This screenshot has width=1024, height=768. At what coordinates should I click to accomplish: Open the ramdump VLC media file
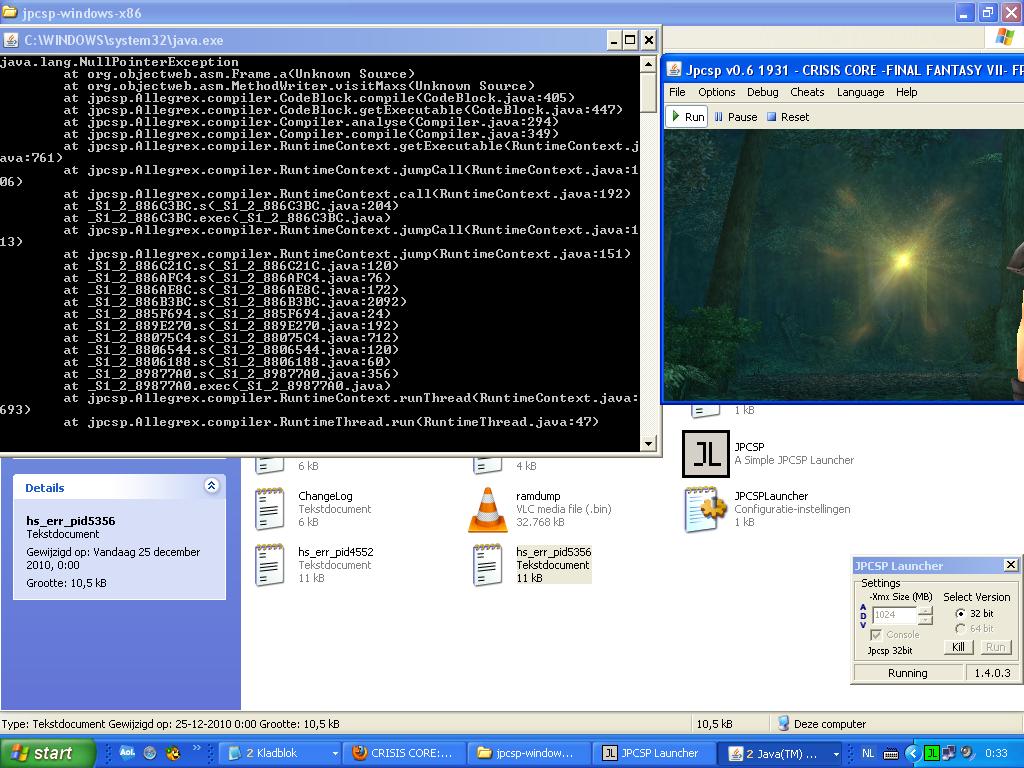pos(488,509)
